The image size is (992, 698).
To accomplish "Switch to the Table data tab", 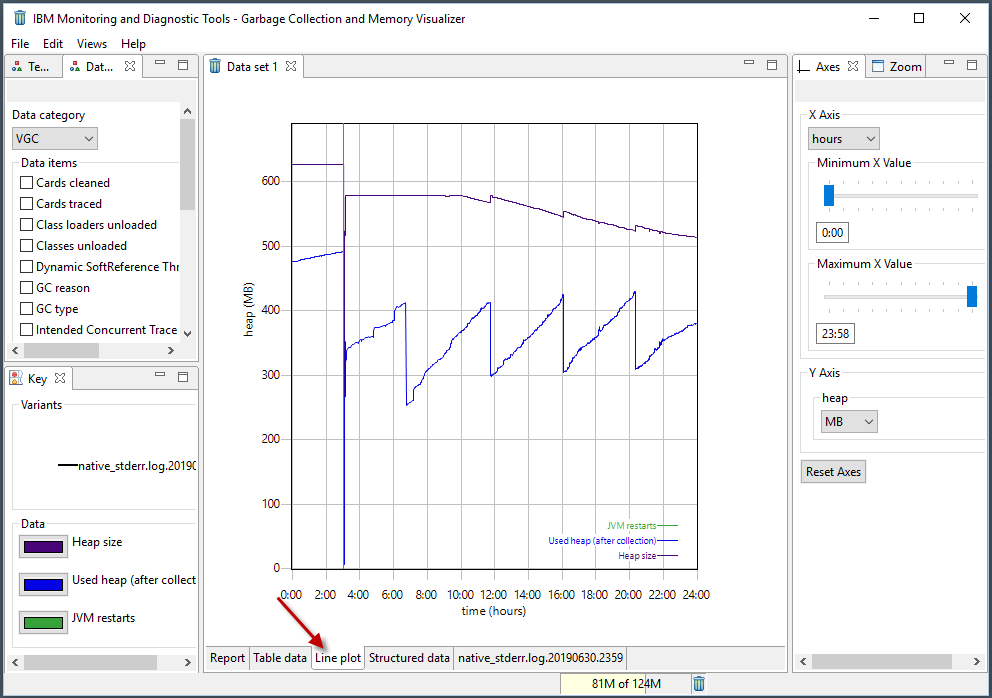I will tap(280, 657).
